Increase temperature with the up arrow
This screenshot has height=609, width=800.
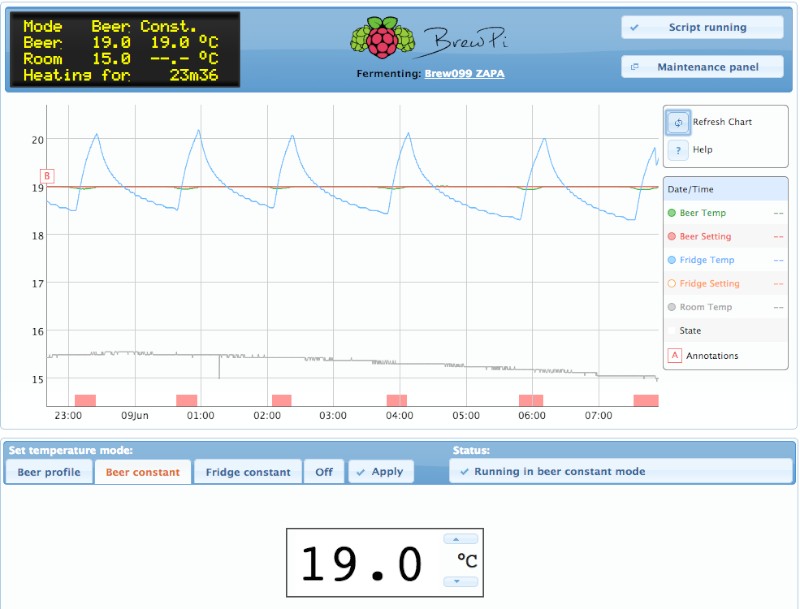(460, 539)
